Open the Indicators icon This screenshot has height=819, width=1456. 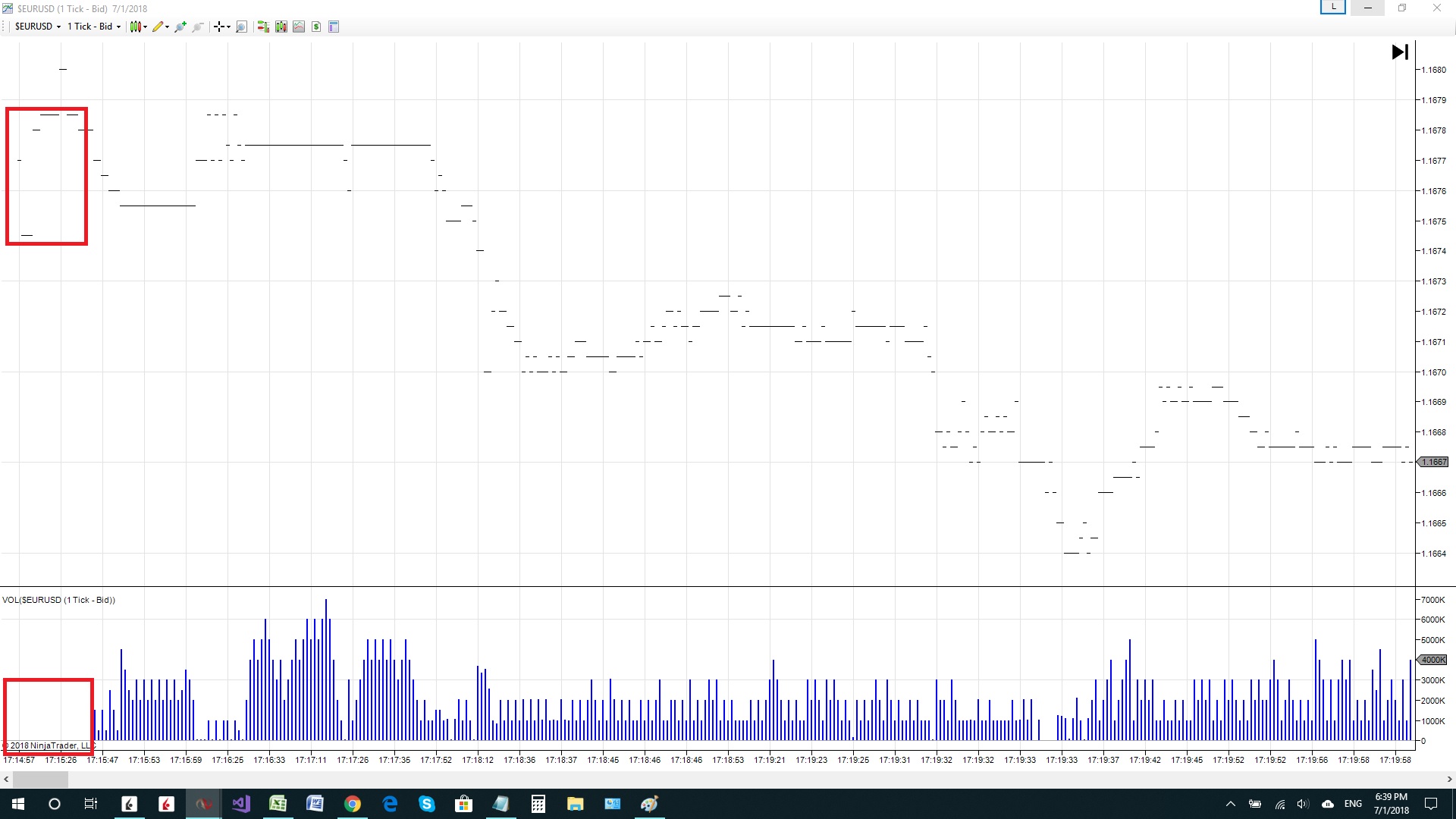[299, 27]
